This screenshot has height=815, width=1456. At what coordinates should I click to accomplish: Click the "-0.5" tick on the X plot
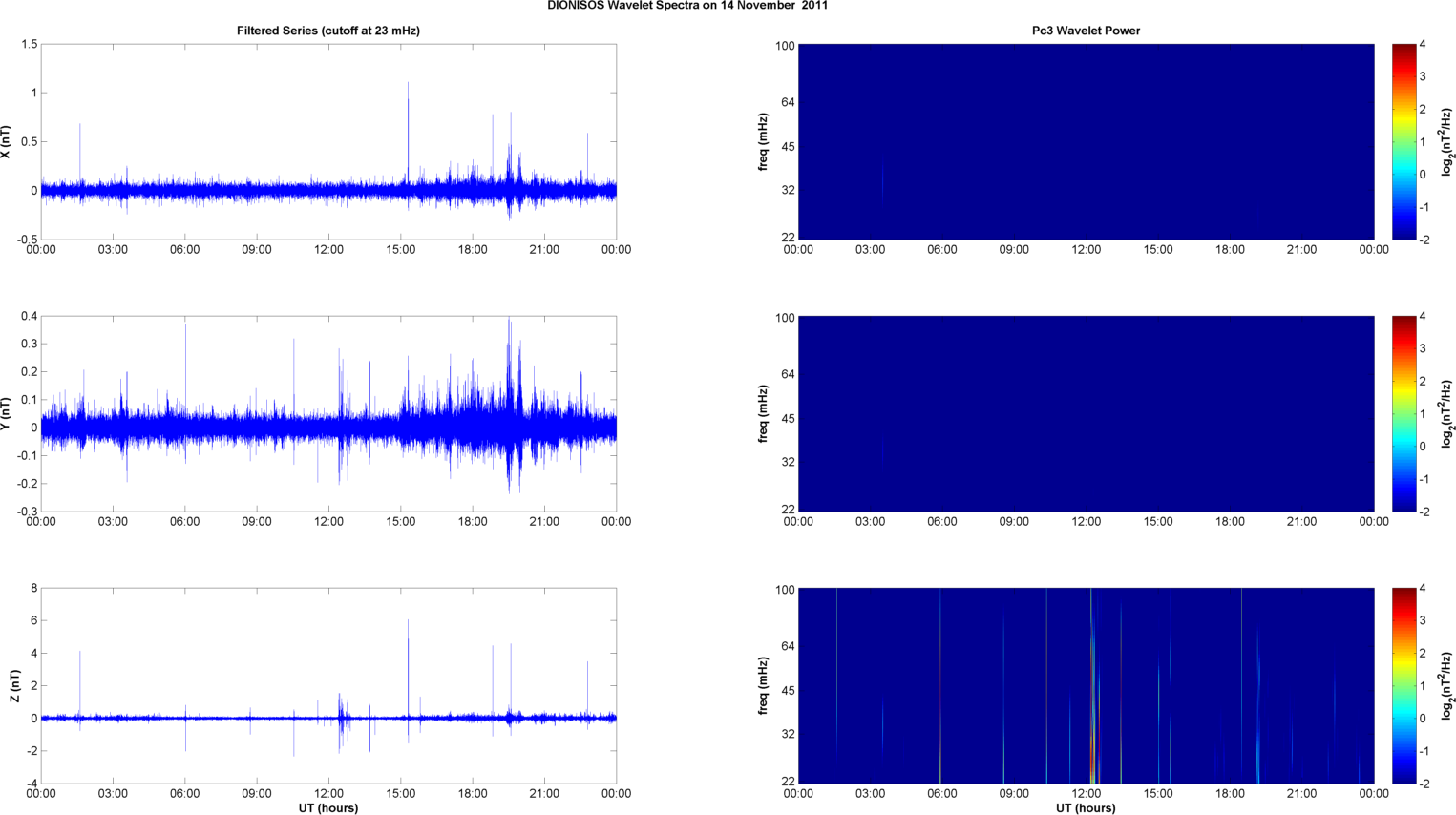pos(27,240)
